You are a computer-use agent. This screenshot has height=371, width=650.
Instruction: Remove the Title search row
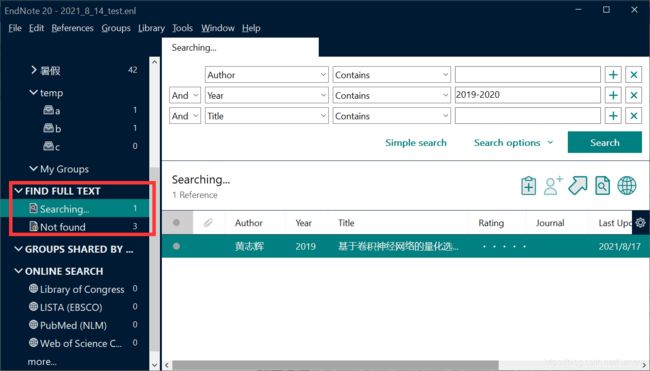(x=633, y=116)
